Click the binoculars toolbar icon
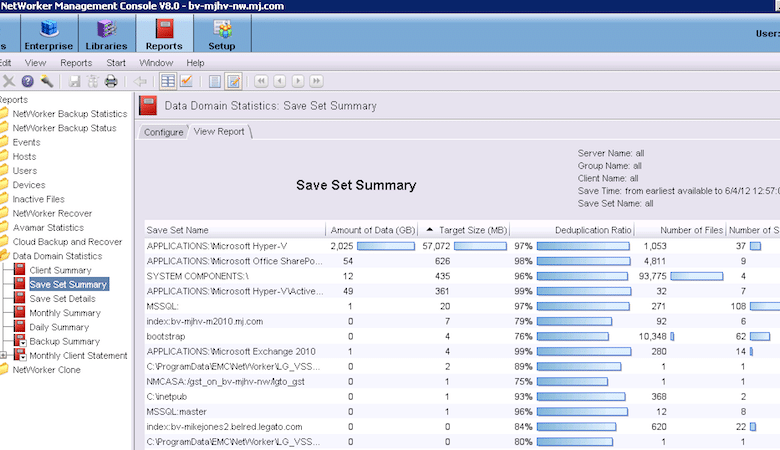This screenshot has height=450, width=780. pos(93,81)
